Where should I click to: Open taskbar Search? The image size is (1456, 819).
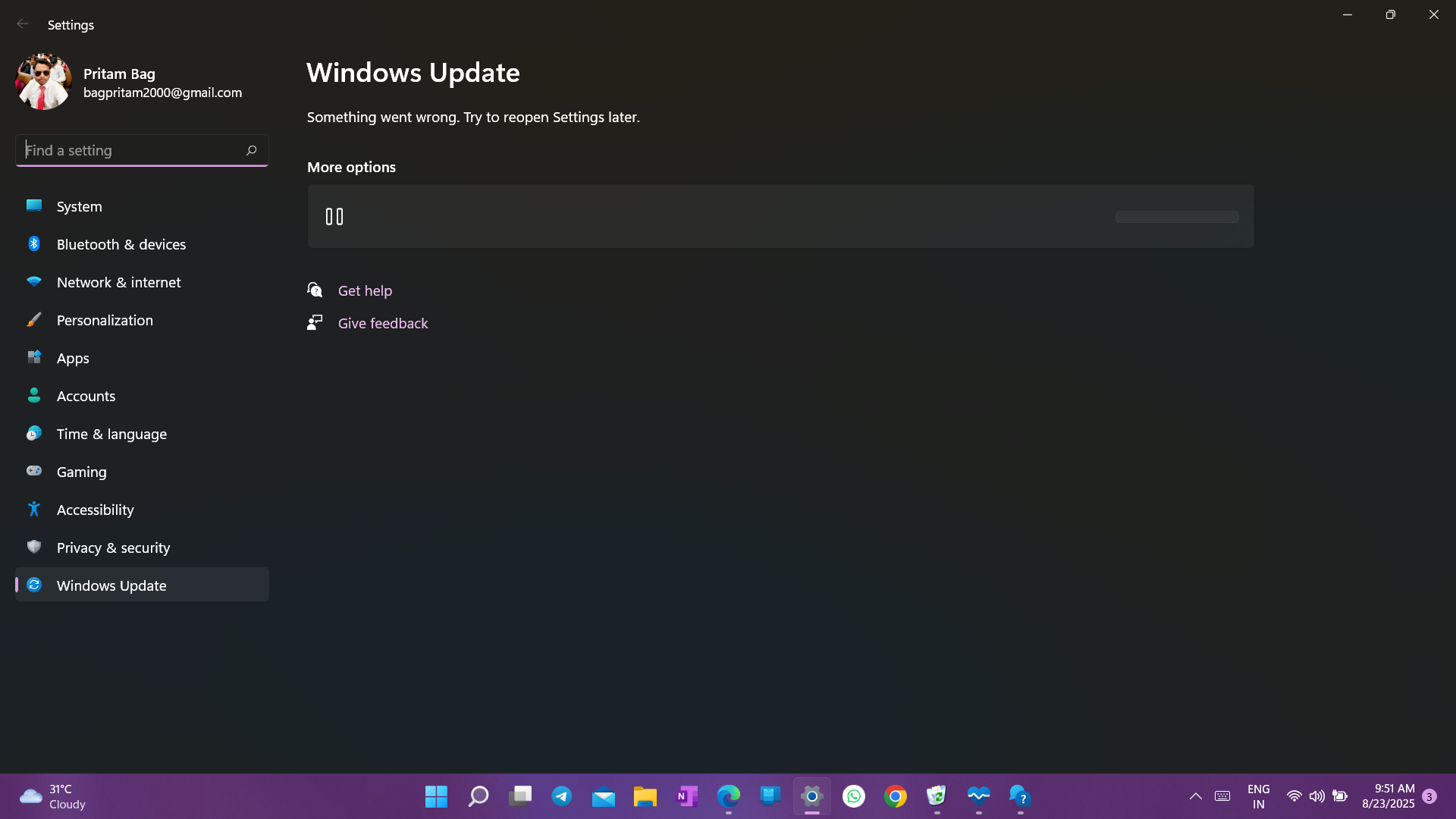point(478,796)
